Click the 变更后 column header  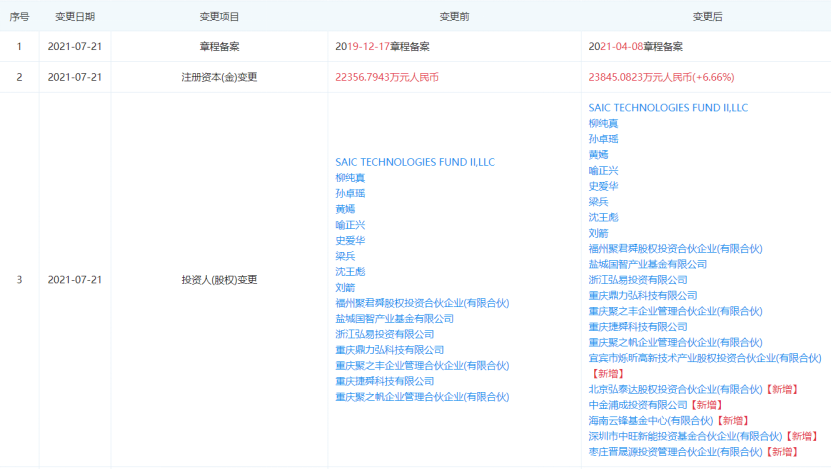(x=708, y=17)
